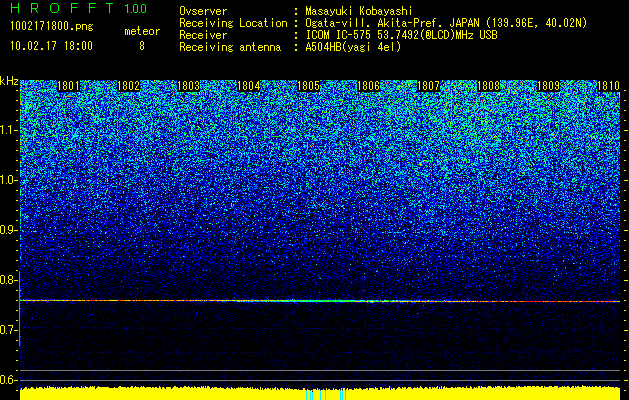Click the red carrier signal line
Viewport: 629px width, 400px height.
click(320, 301)
